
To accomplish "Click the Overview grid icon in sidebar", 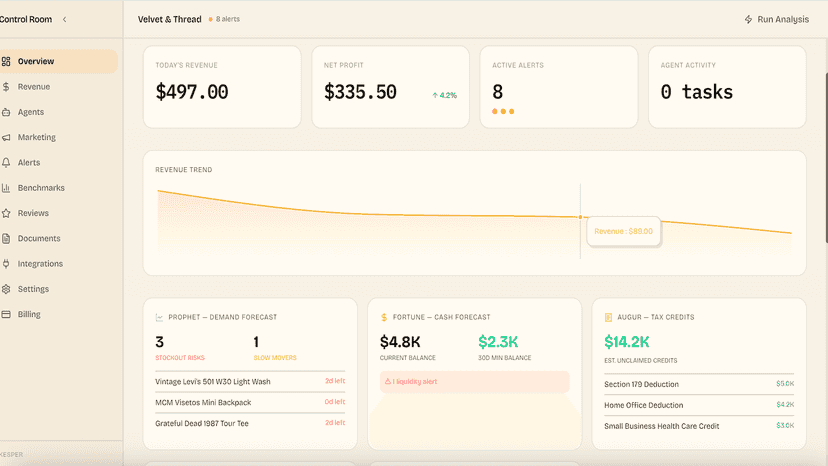I will pos(6,61).
